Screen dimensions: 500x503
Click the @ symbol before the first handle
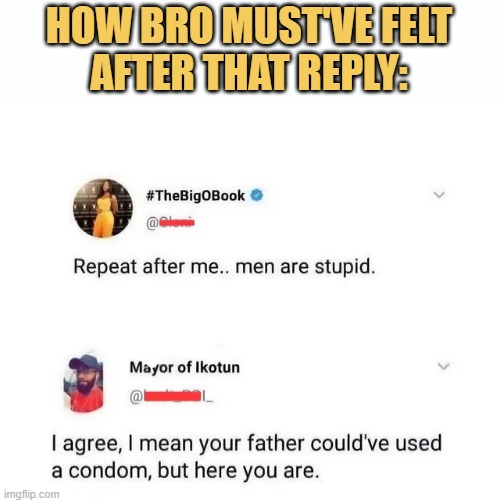152,223
